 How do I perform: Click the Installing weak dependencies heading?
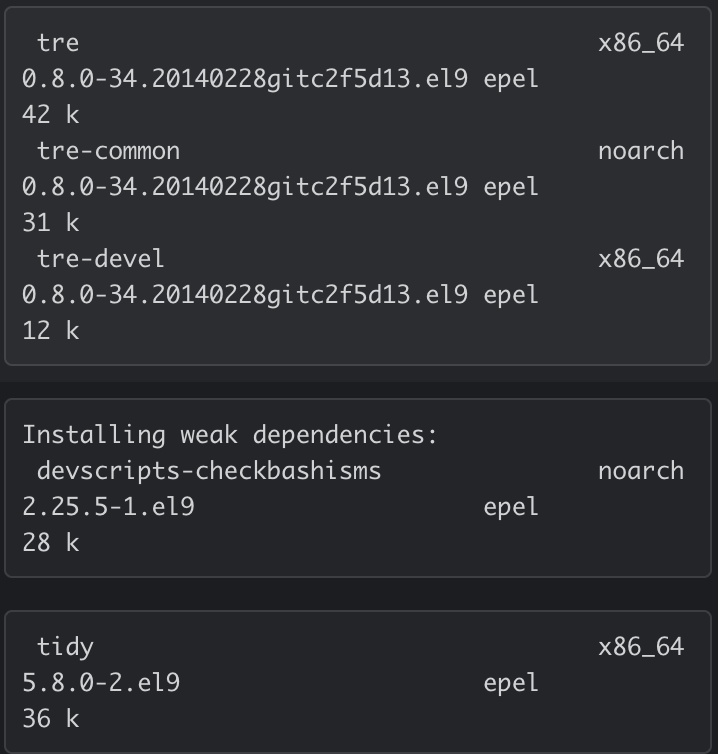[x=230, y=435]
